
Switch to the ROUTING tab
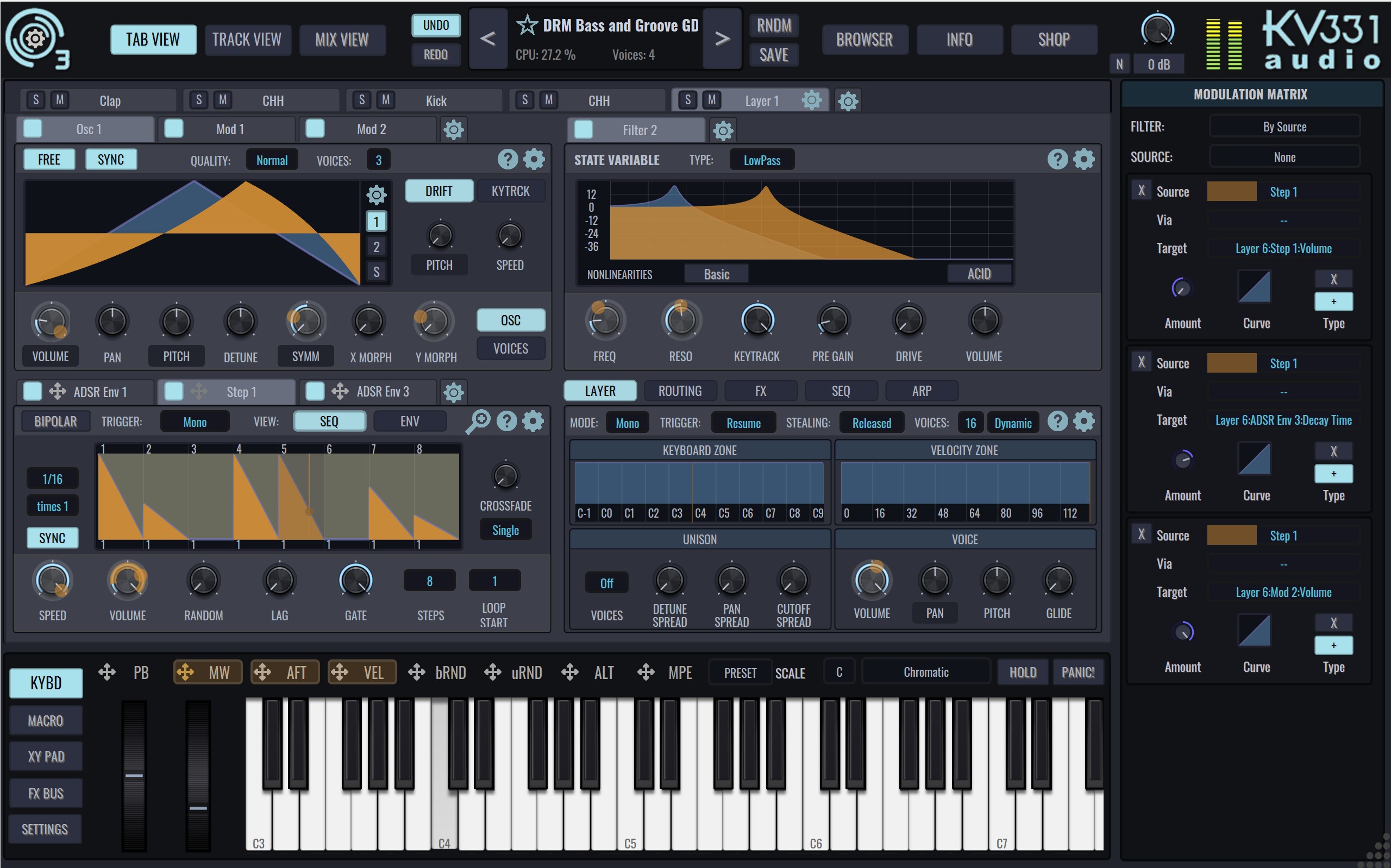(680, 391)
